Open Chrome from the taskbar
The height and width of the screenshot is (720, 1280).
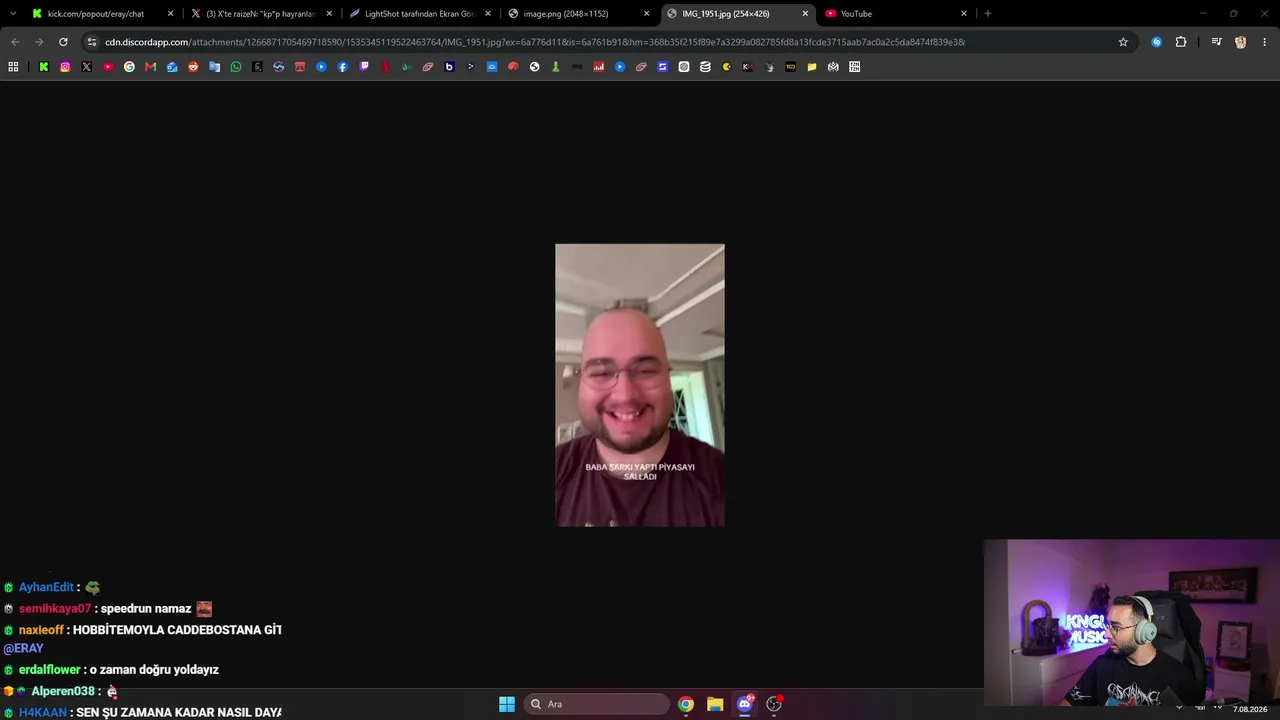(x=686, y=704)
